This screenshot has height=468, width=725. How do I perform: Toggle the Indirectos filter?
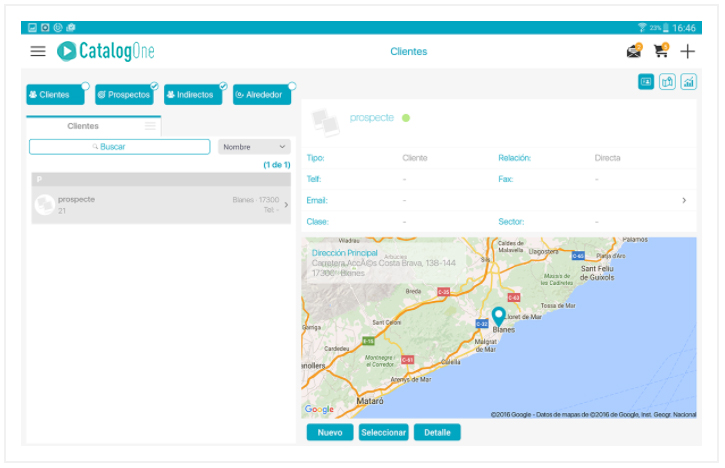tap(193, 94)
